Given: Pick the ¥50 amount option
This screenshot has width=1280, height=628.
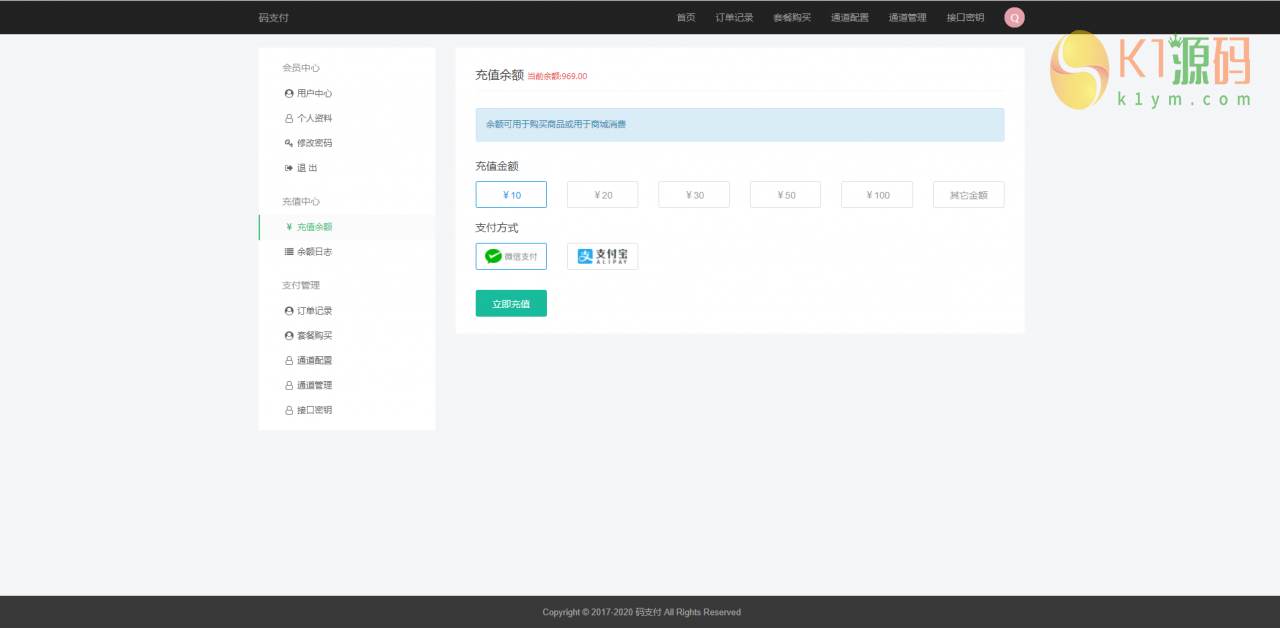Looking at the screenshot, I should pos(785,194).
